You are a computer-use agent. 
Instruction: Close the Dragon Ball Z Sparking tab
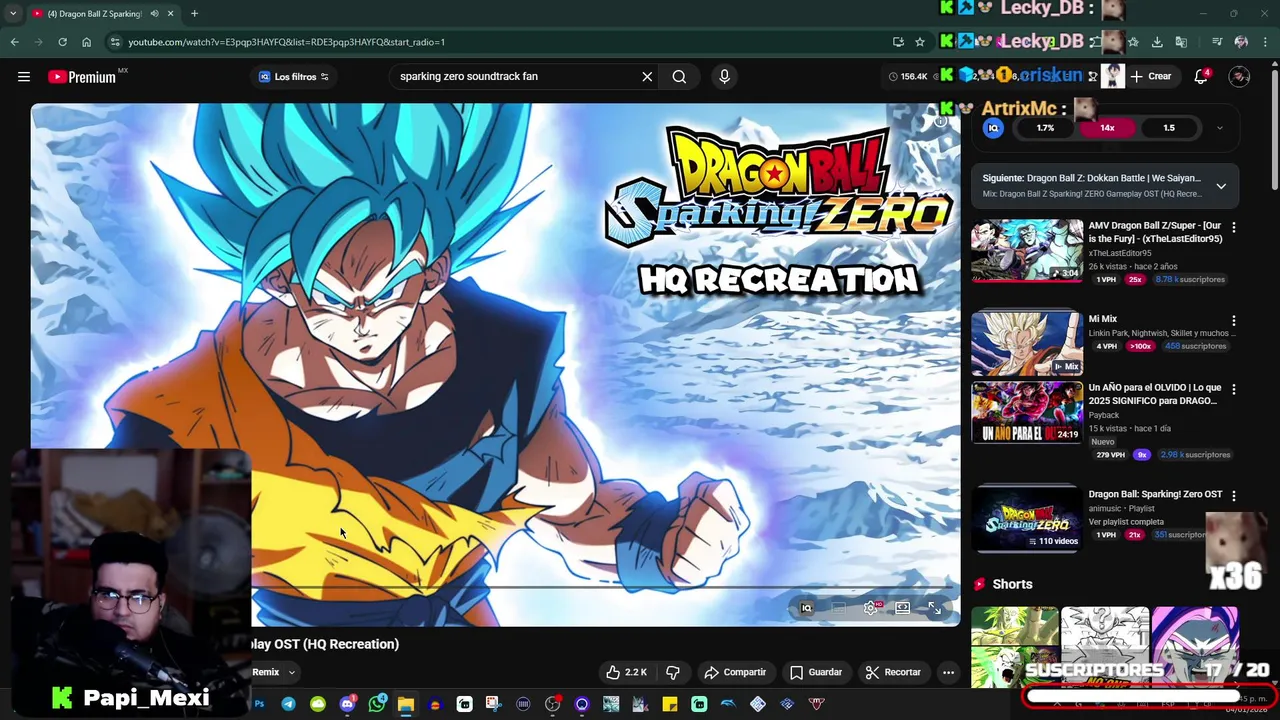click(170, 13)
